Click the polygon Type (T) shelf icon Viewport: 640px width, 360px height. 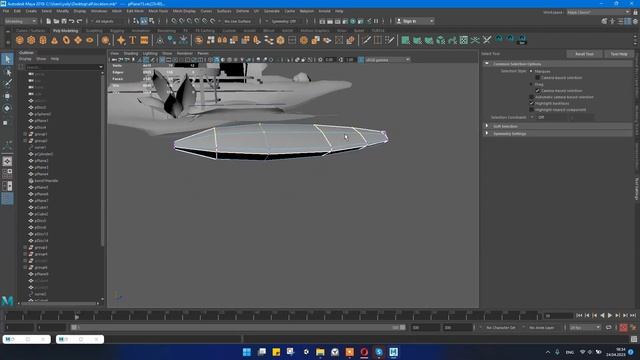pyautogui.click(x=132, y=40)
